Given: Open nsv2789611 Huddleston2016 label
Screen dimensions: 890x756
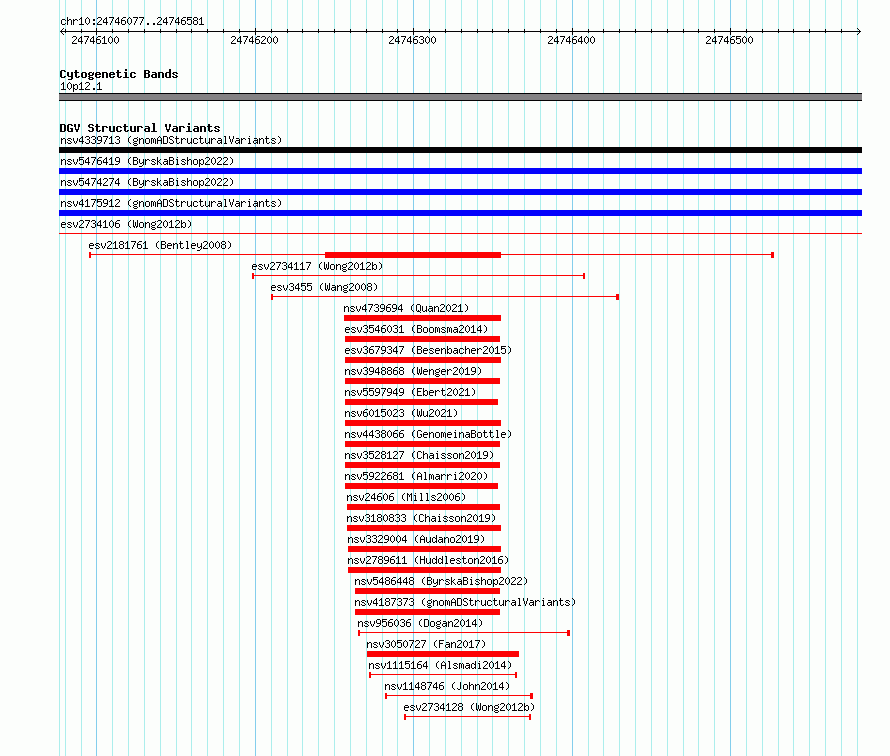Looking at the screenshot, I should (428, 560).
